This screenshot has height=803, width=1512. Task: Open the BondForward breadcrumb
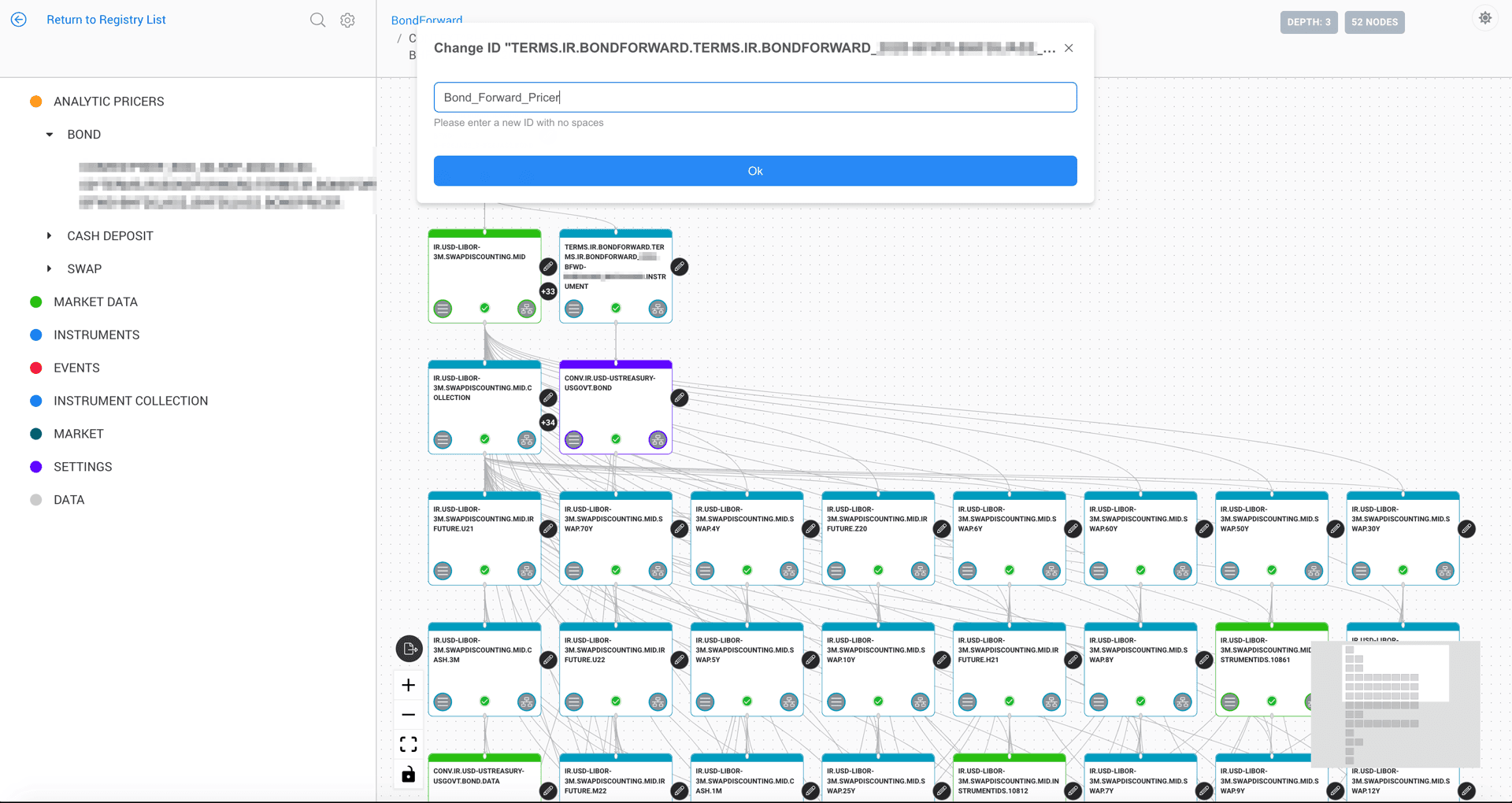point(427,20)
